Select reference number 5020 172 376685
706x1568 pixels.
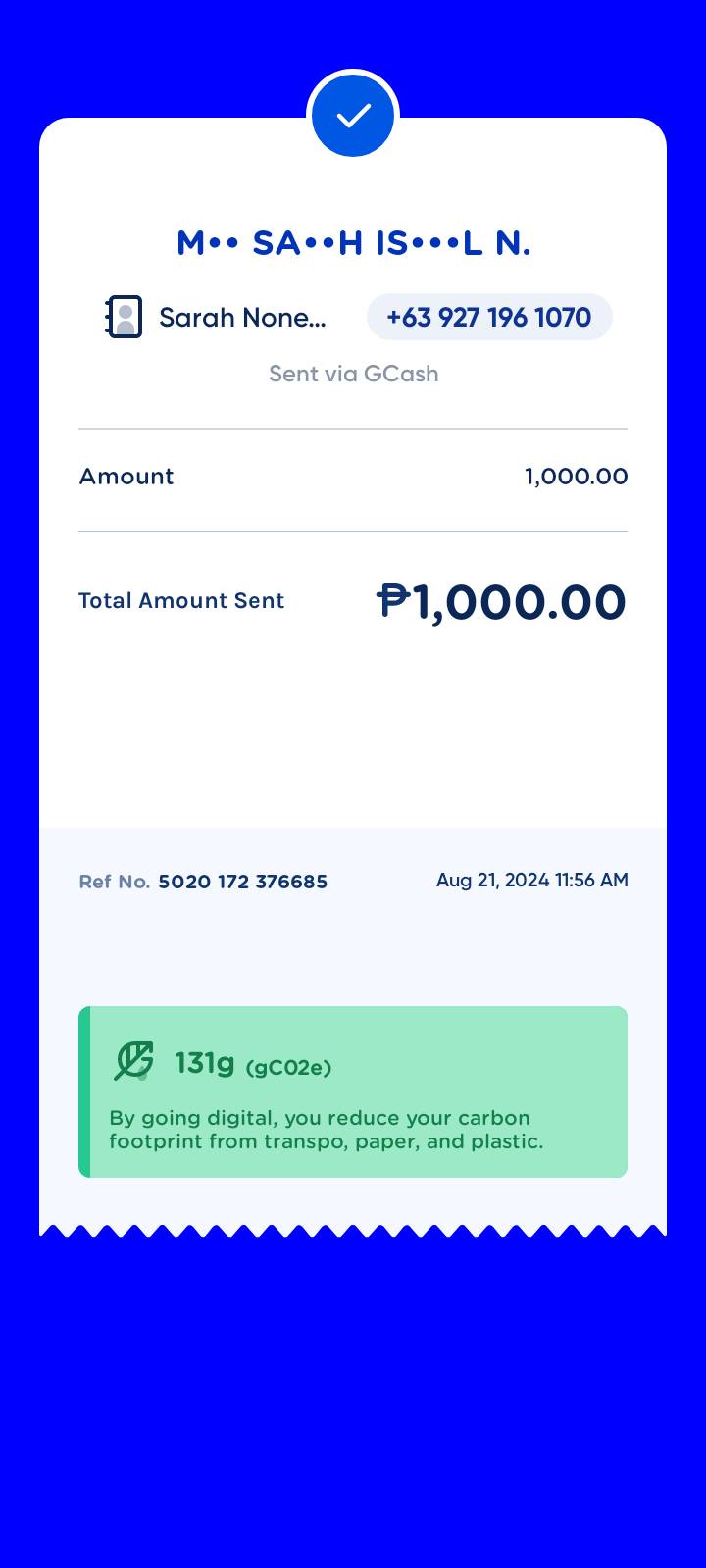(x=243, y=882)
